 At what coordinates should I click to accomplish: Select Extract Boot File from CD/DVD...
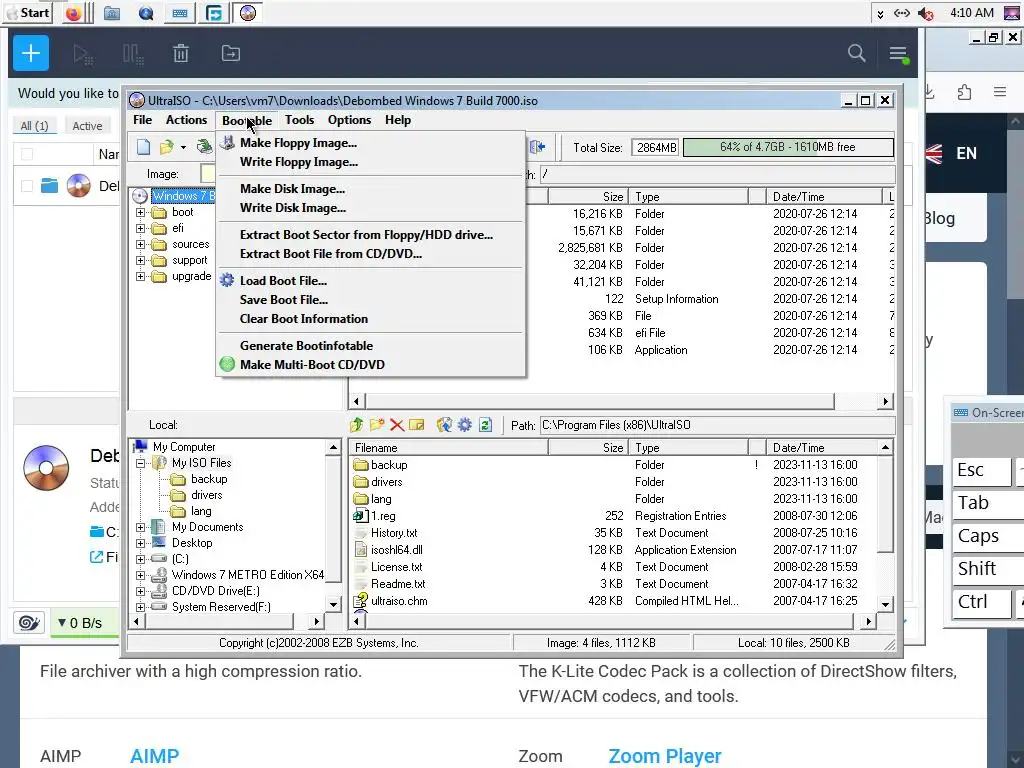click(370, 254)
